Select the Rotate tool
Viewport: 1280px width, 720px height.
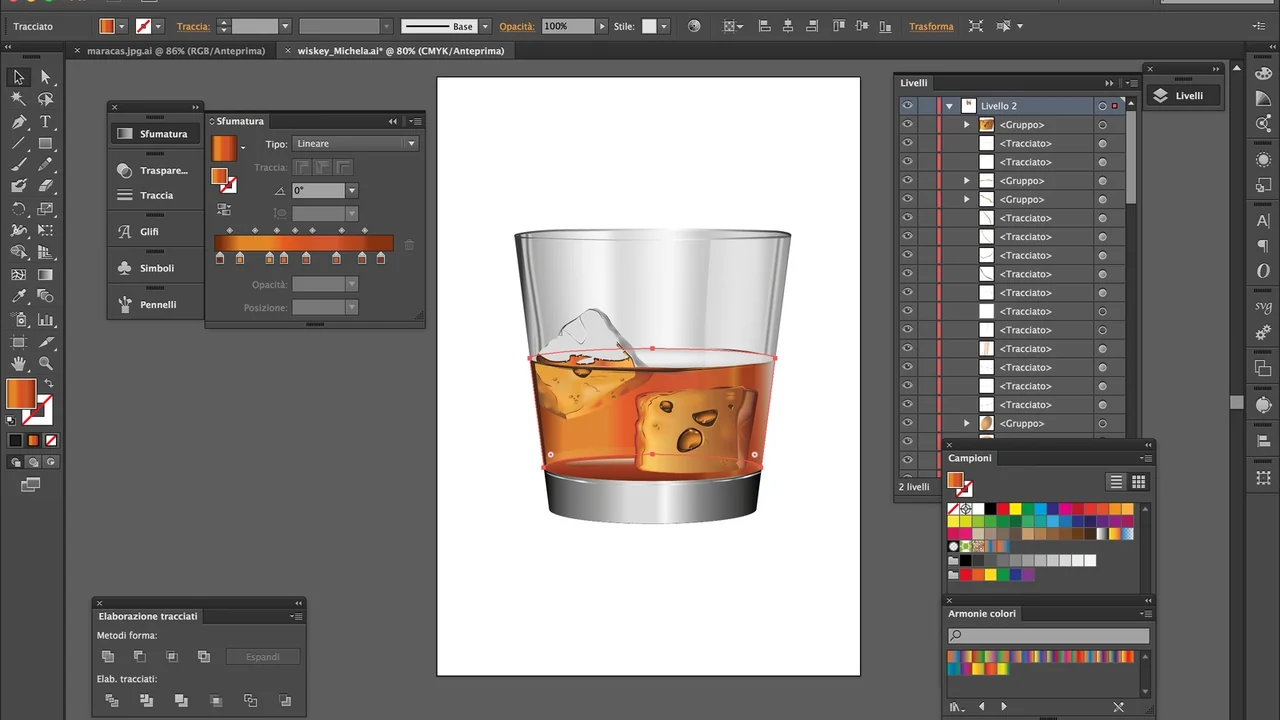coord(19,209)
